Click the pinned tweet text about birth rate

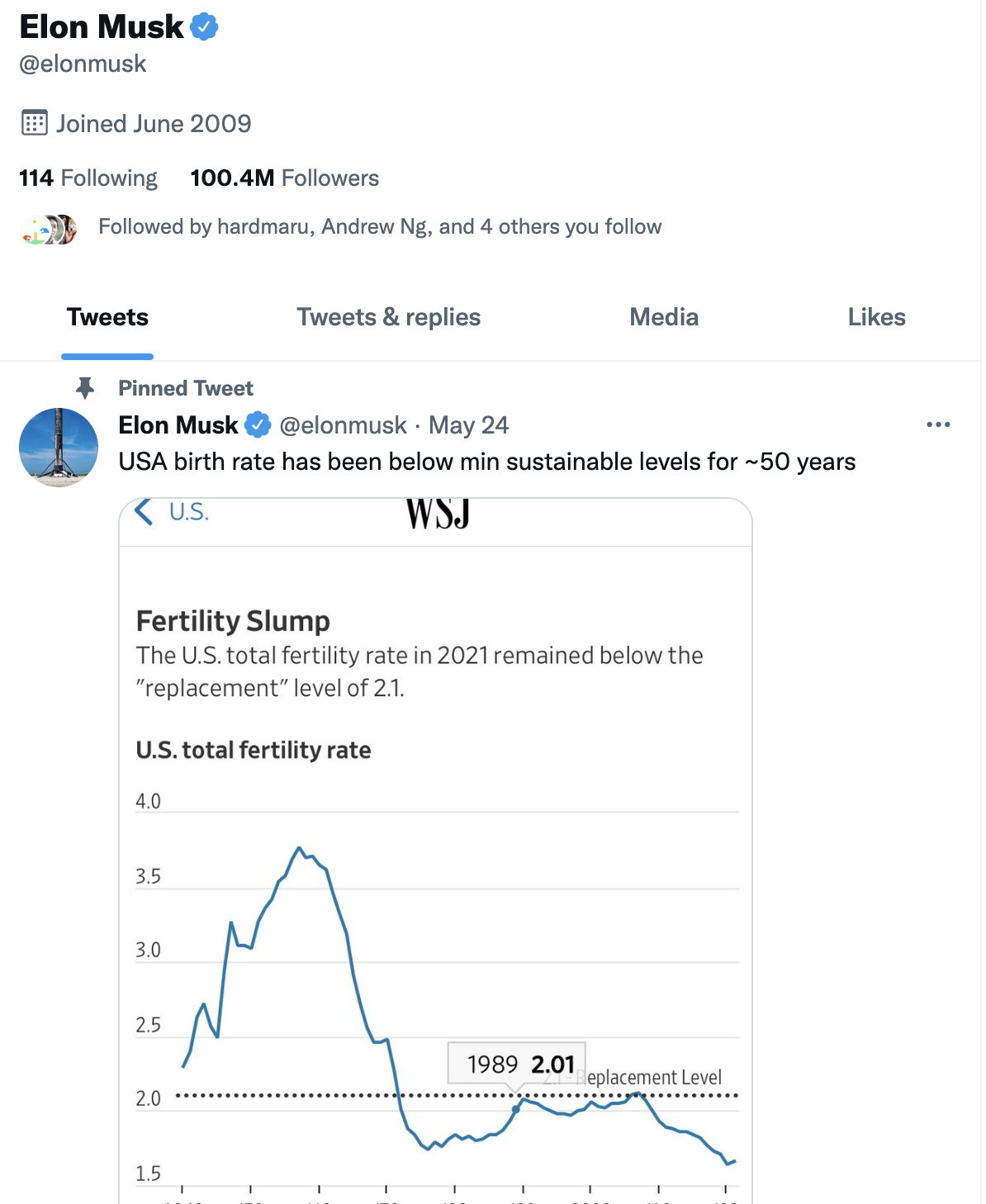click(x=486, y=462)
